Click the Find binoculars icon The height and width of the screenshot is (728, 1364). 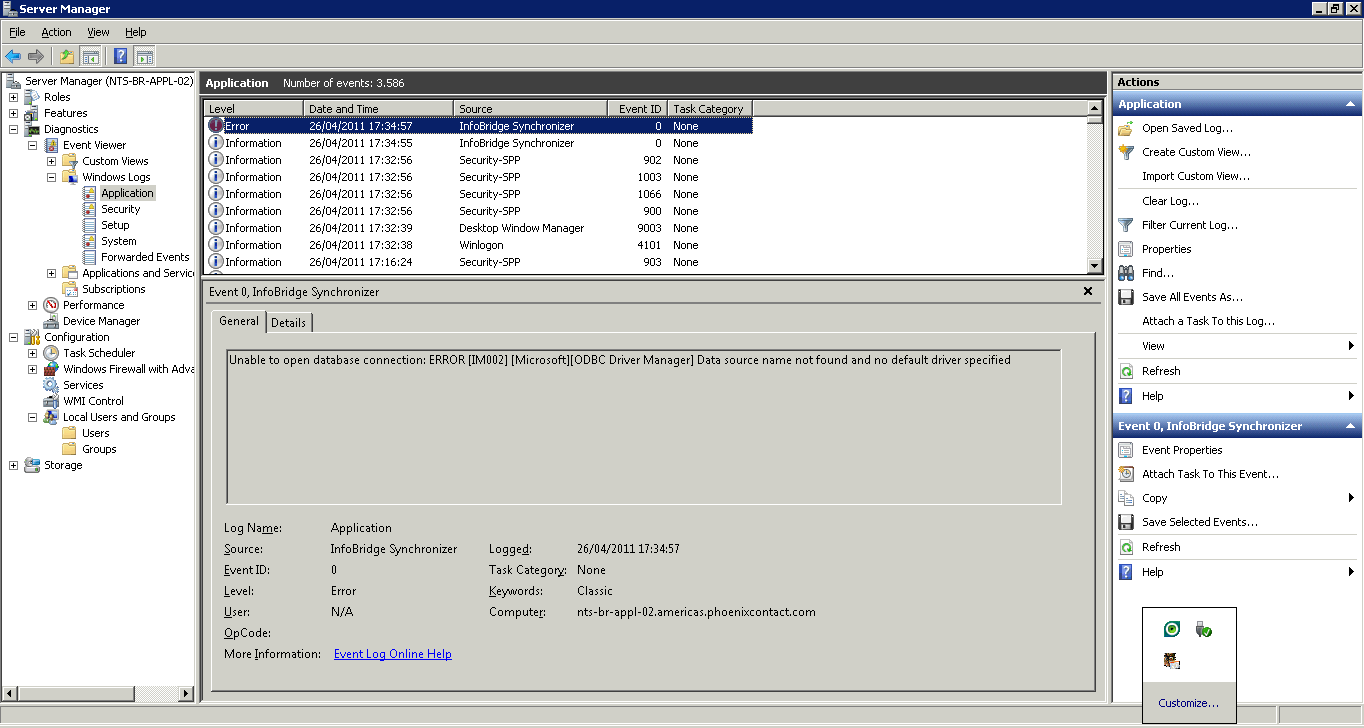coord(1126,273)
